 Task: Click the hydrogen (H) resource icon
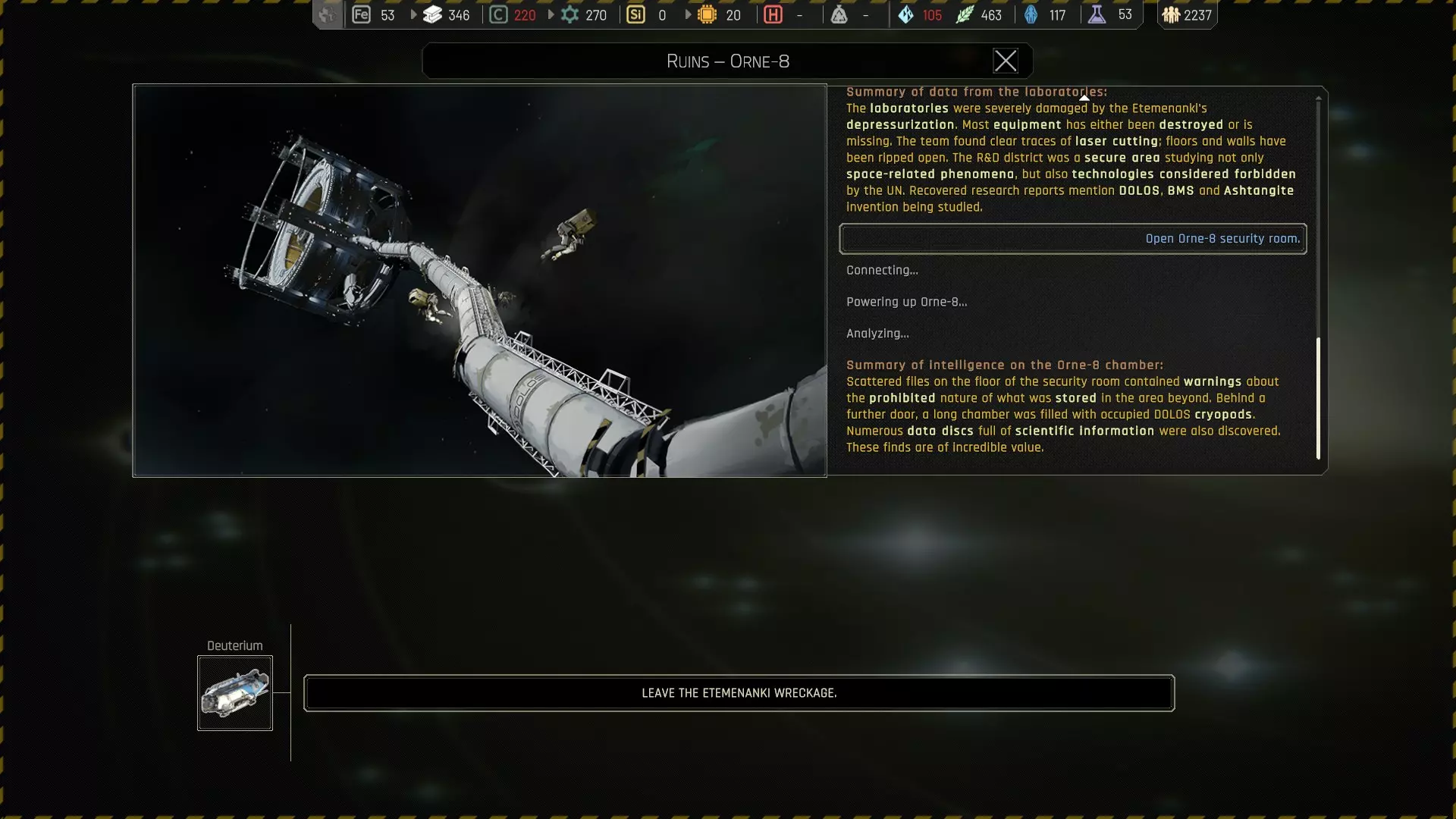773,14
